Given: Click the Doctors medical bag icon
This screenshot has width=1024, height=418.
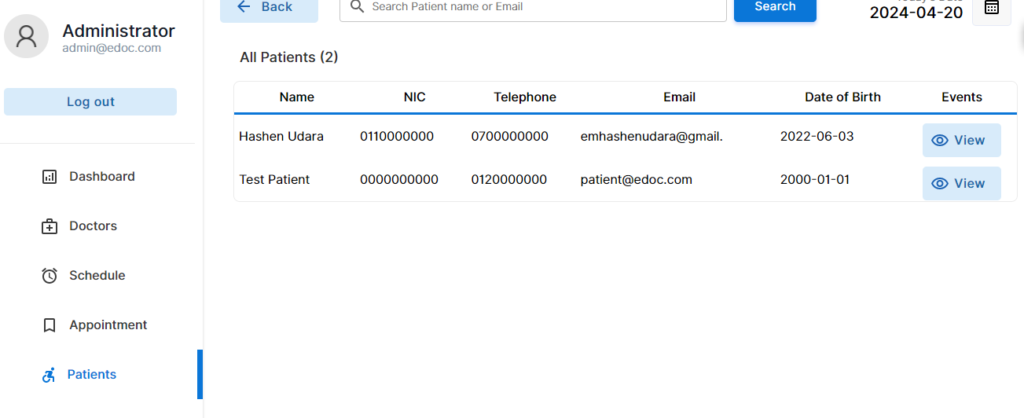Looking at the screenshot, I should (49, 226).
